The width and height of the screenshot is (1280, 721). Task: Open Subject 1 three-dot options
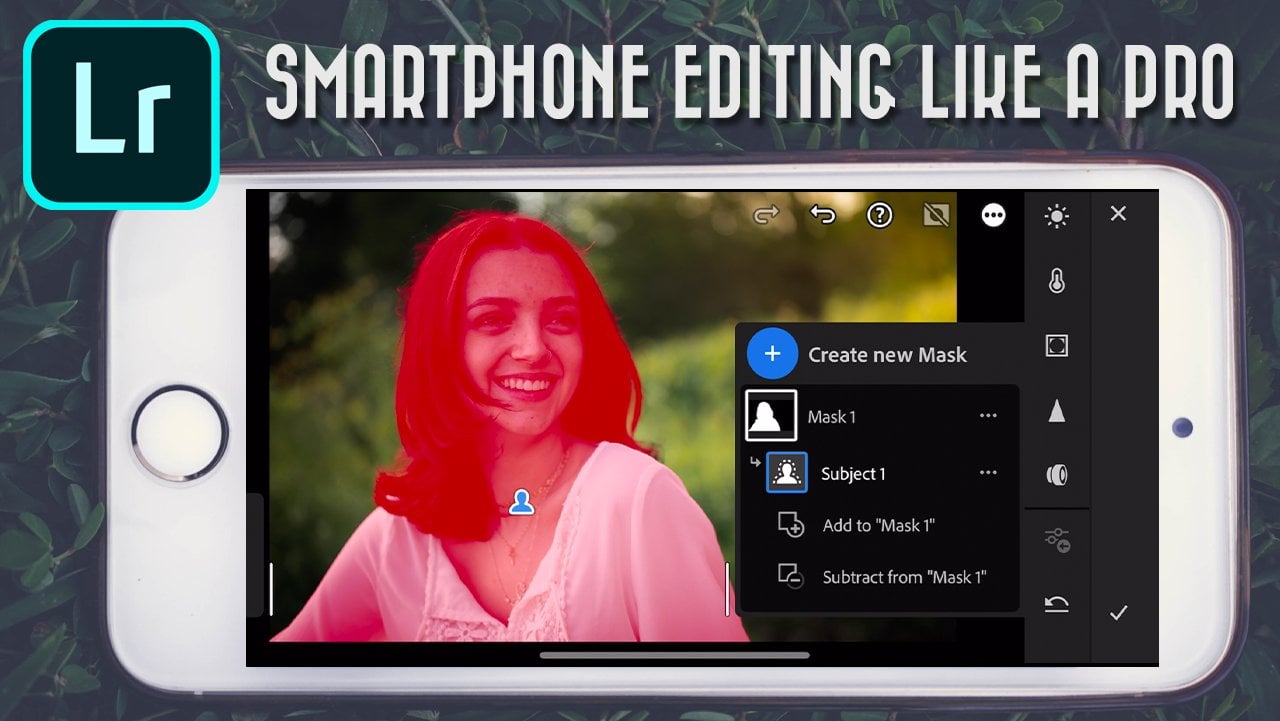point(988,473)
